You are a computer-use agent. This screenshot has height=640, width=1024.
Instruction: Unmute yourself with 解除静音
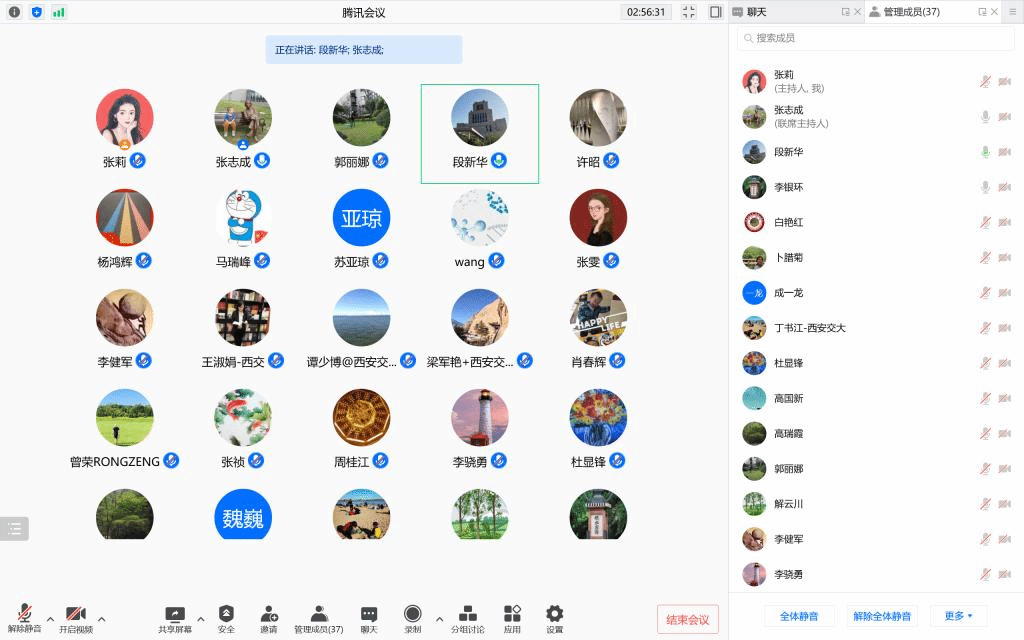click(x=24, y=615)
